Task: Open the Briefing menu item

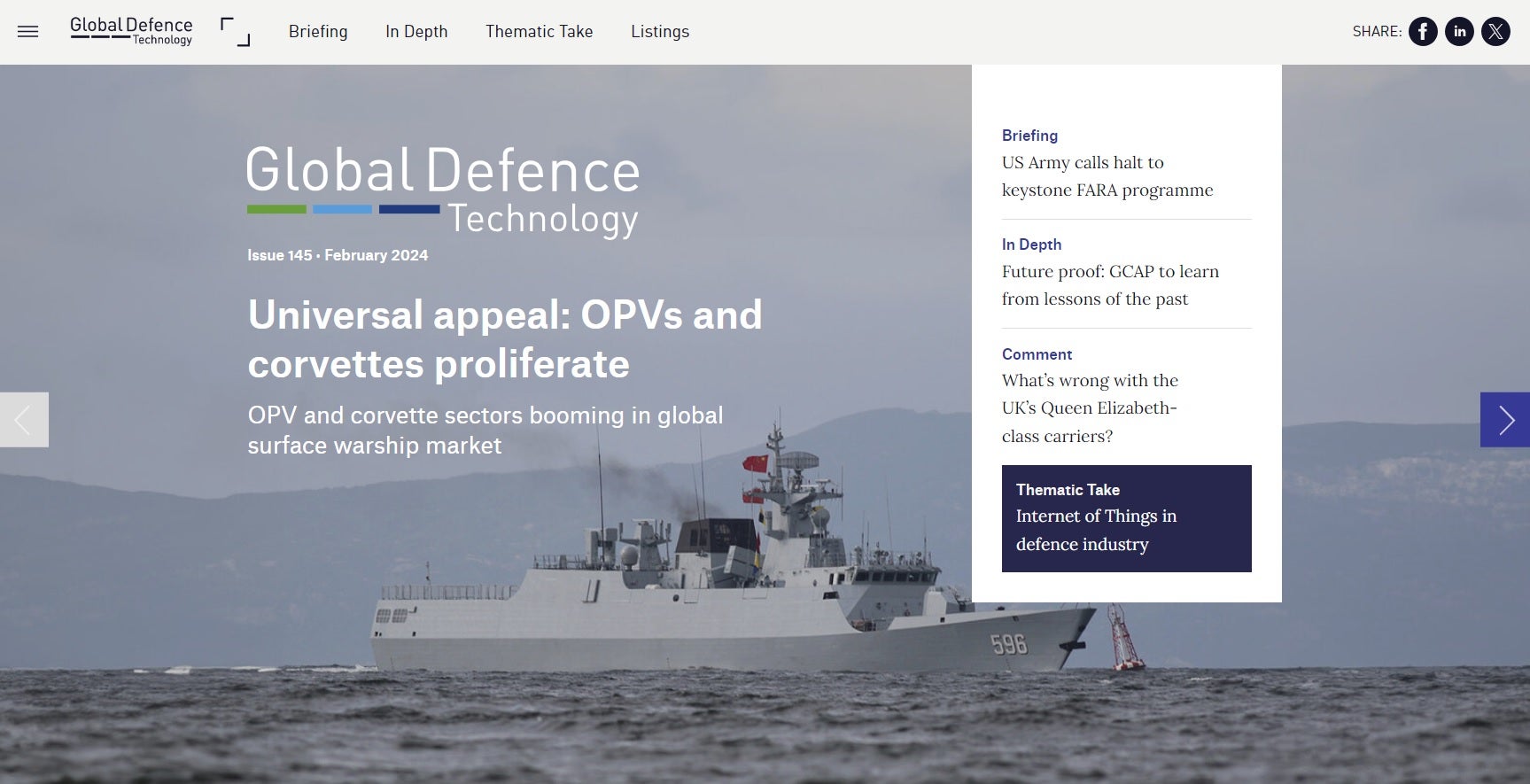Action: coord(318,32)
